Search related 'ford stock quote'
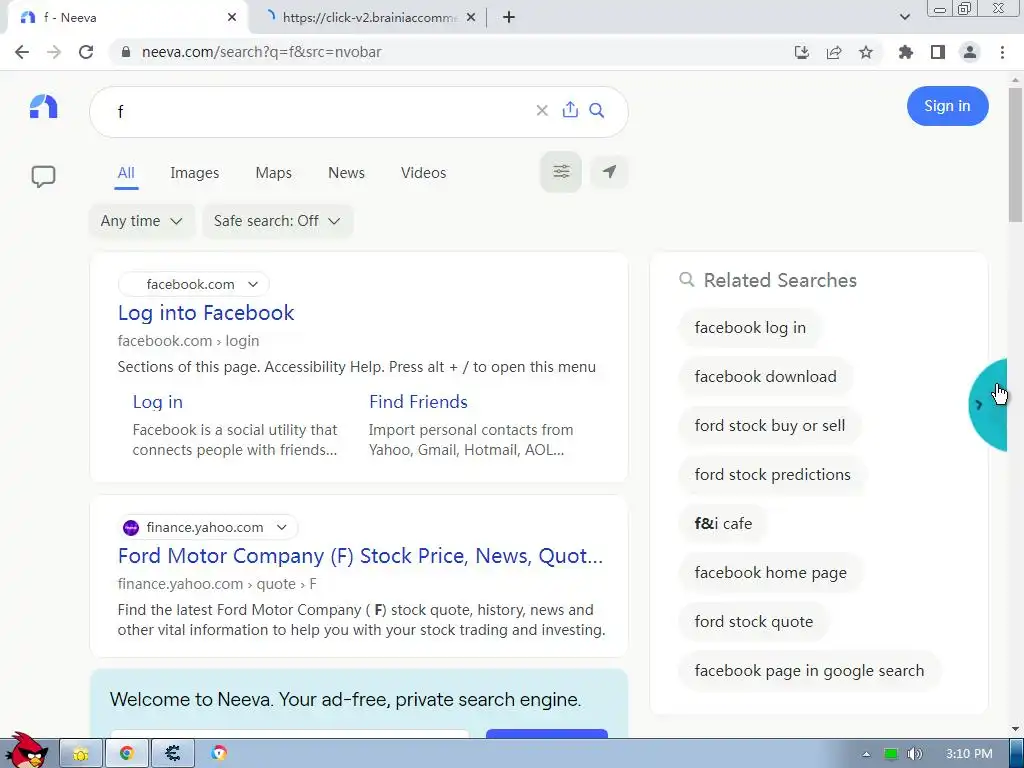The image size is (1024, 768). point(754,621)
